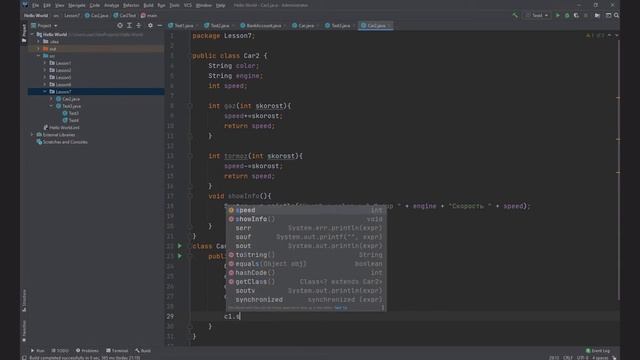Open the Run tool window button
The height and width of the screenshot is (360, 640).
pyautogui.click(x=38, y=351)
